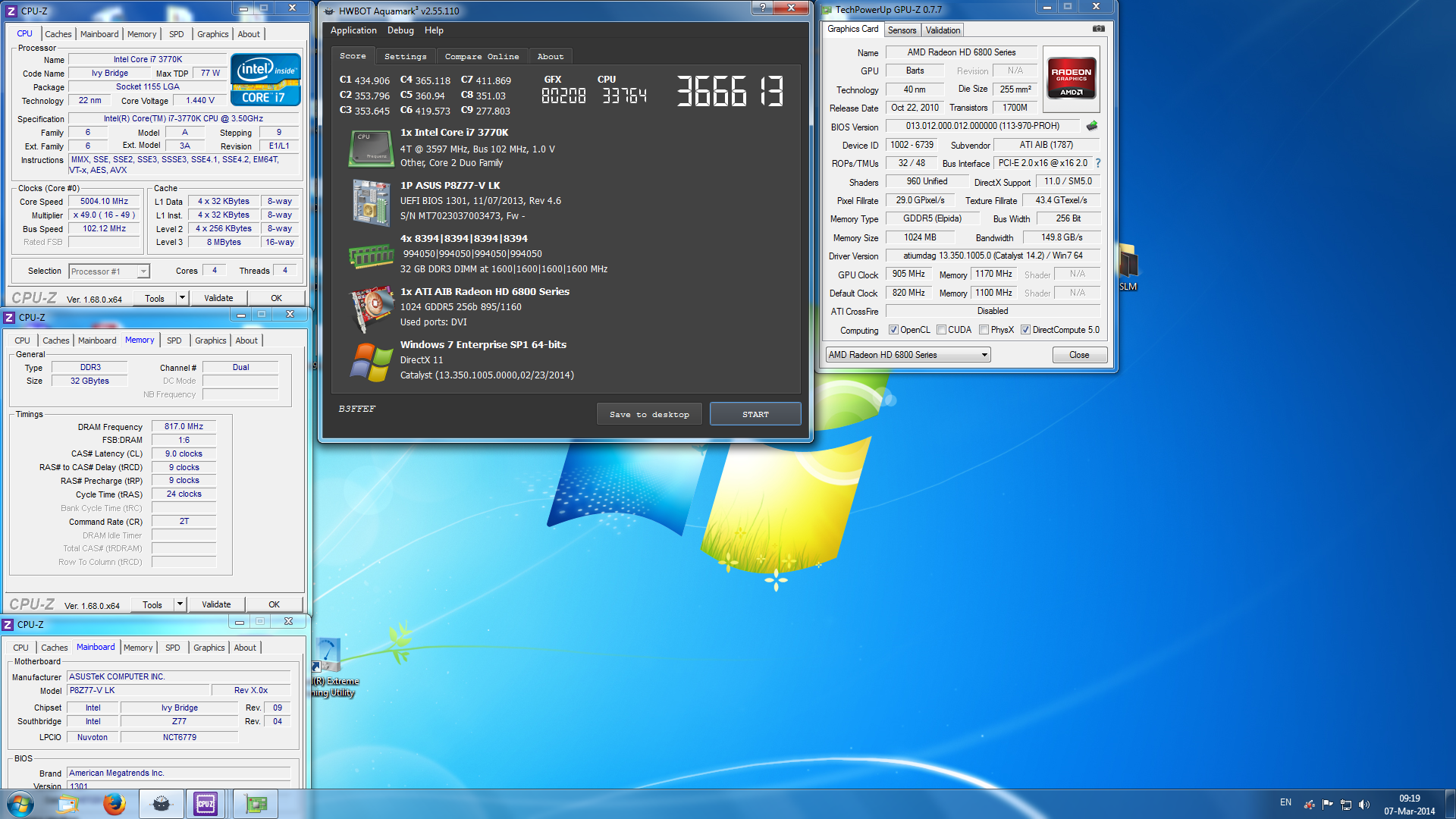
Task: Click the Aquamark title bar app icon
Action: coord(329,11)
